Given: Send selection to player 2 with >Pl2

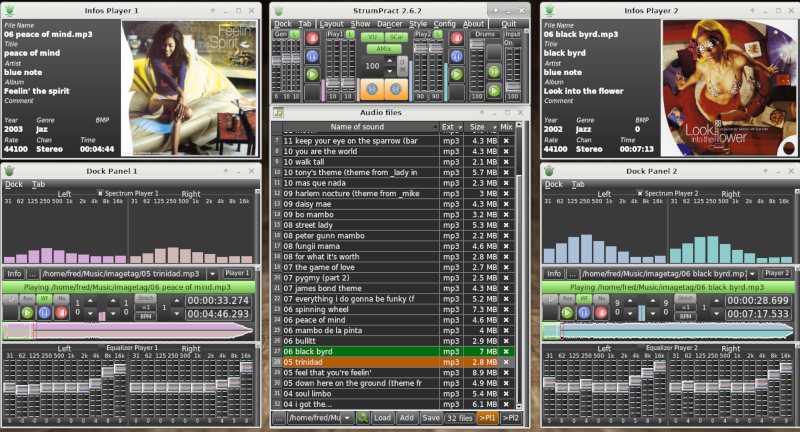Looking at the screenshot, I should point(511,418).
